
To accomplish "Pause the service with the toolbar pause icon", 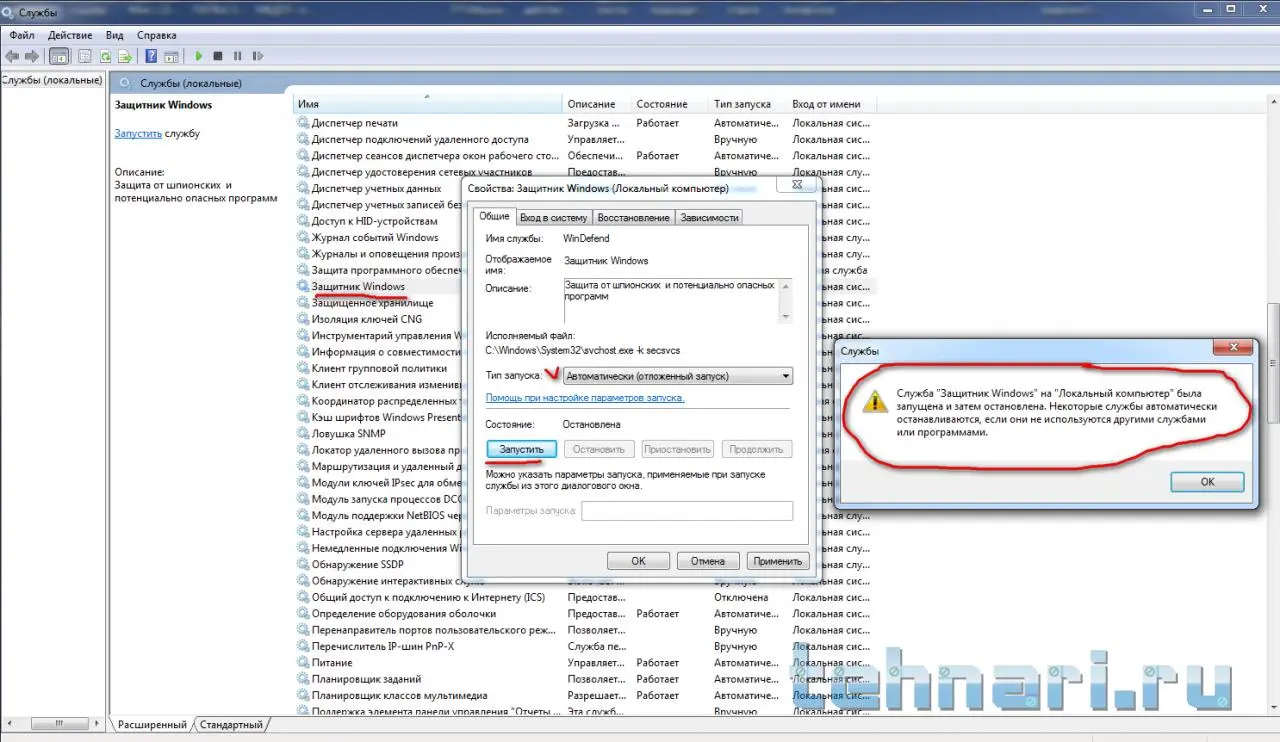I will point(237,56).
